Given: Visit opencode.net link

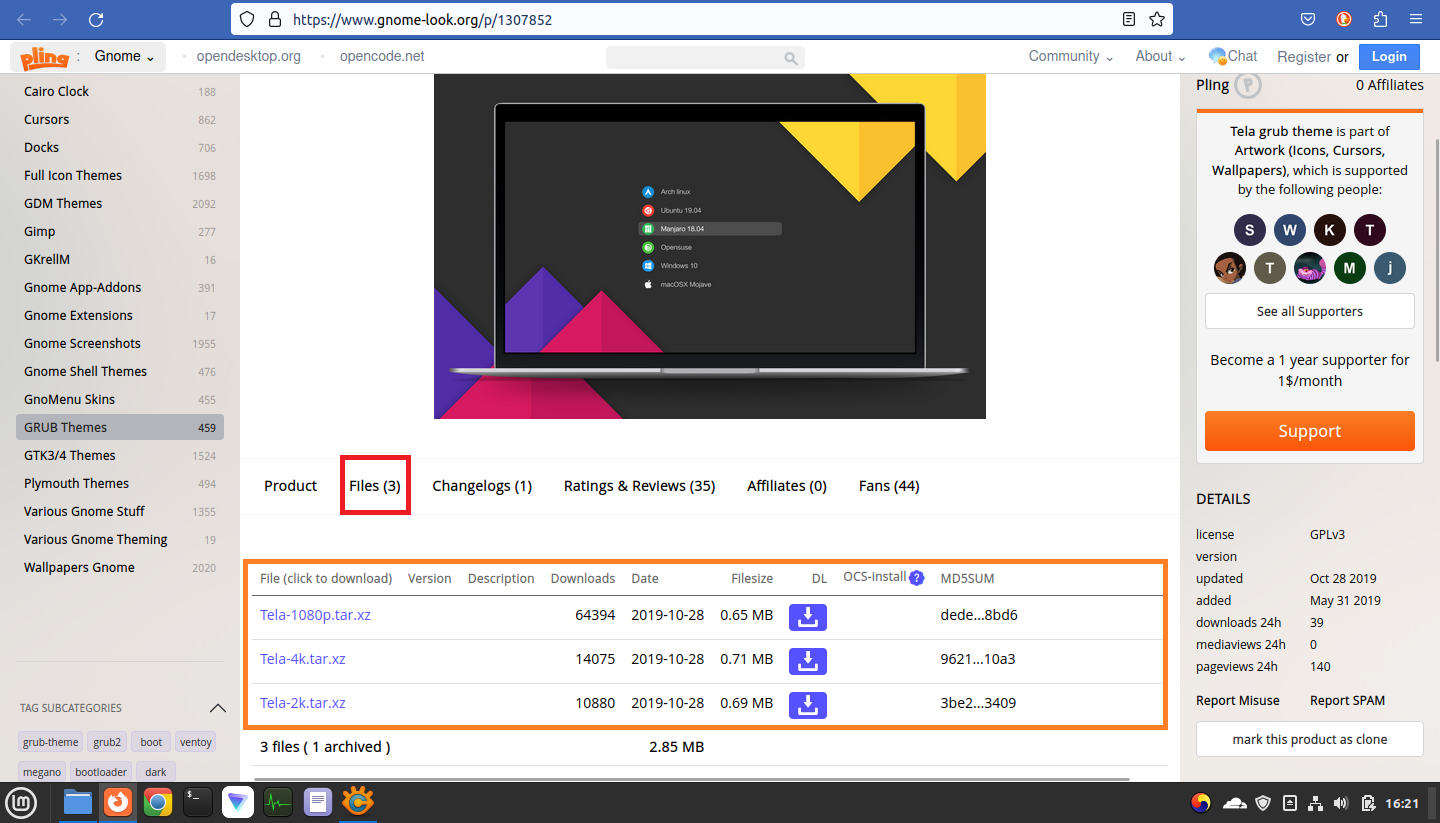Looking at the screenshot, I should 382,56.
